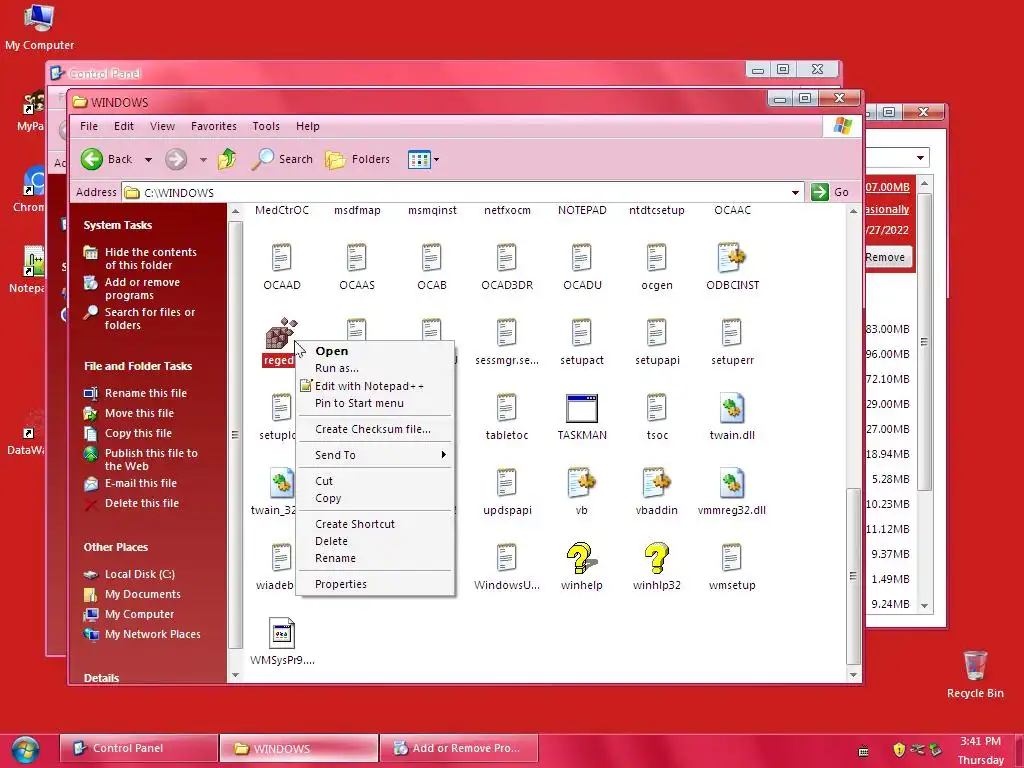Screen dimensions: 1024x768
Task: Expand the Send To submenu
Action: click(x=375, y=455)
